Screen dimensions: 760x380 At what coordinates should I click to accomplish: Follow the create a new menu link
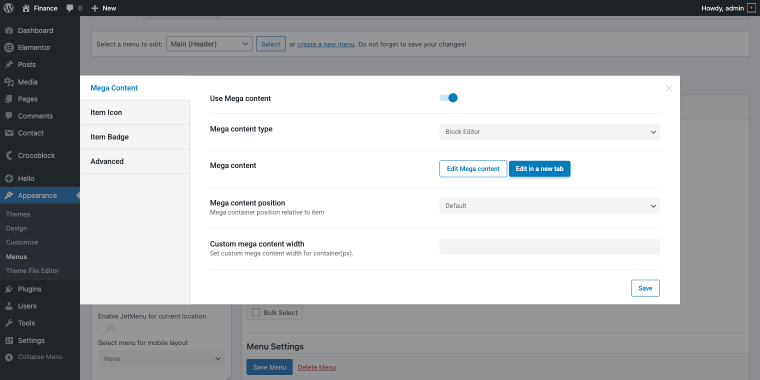coord(326,44)
